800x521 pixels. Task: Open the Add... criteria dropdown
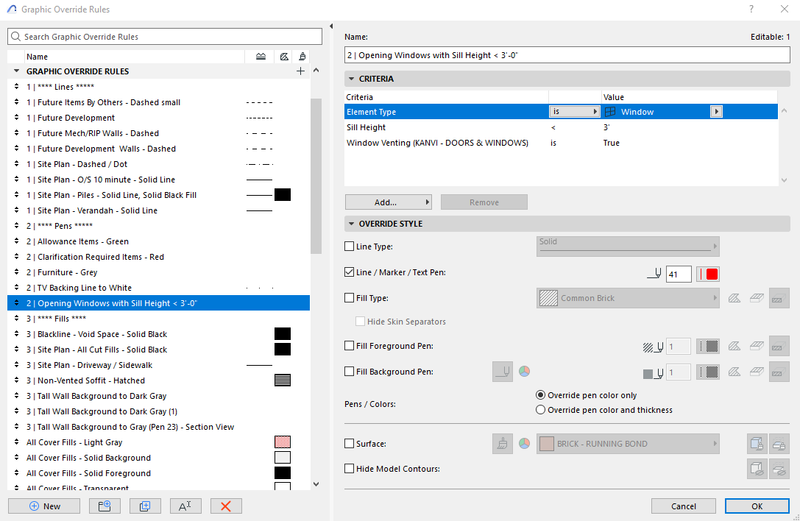point(388,202)
